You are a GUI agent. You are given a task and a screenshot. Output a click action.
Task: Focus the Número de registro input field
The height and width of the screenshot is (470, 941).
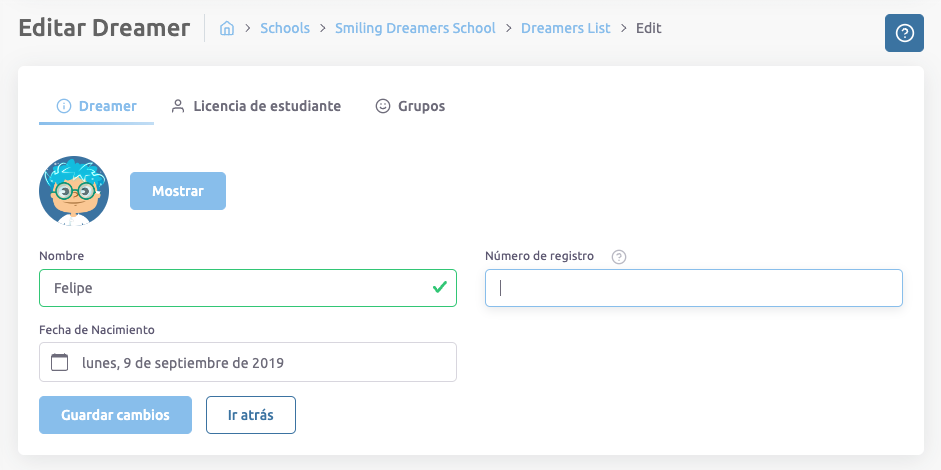pyautogui.click(x=694, y=288)
